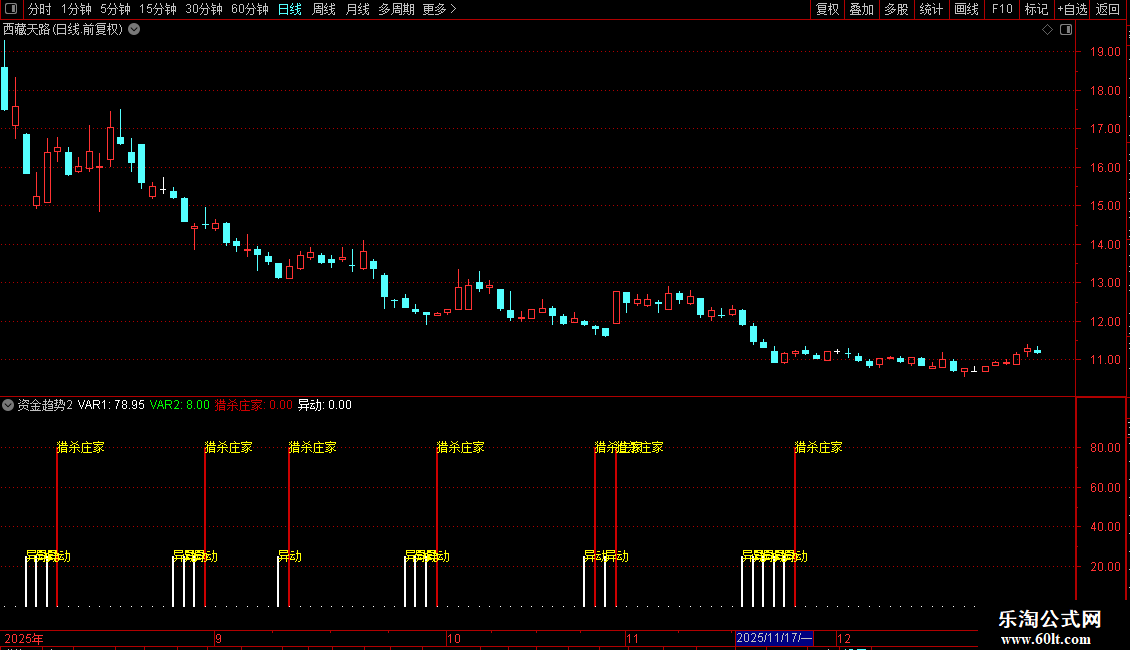Viewport: 1130px width, 650px height.
Task: Toggle the left sidebar panel icon
Action: pos(11,9)
